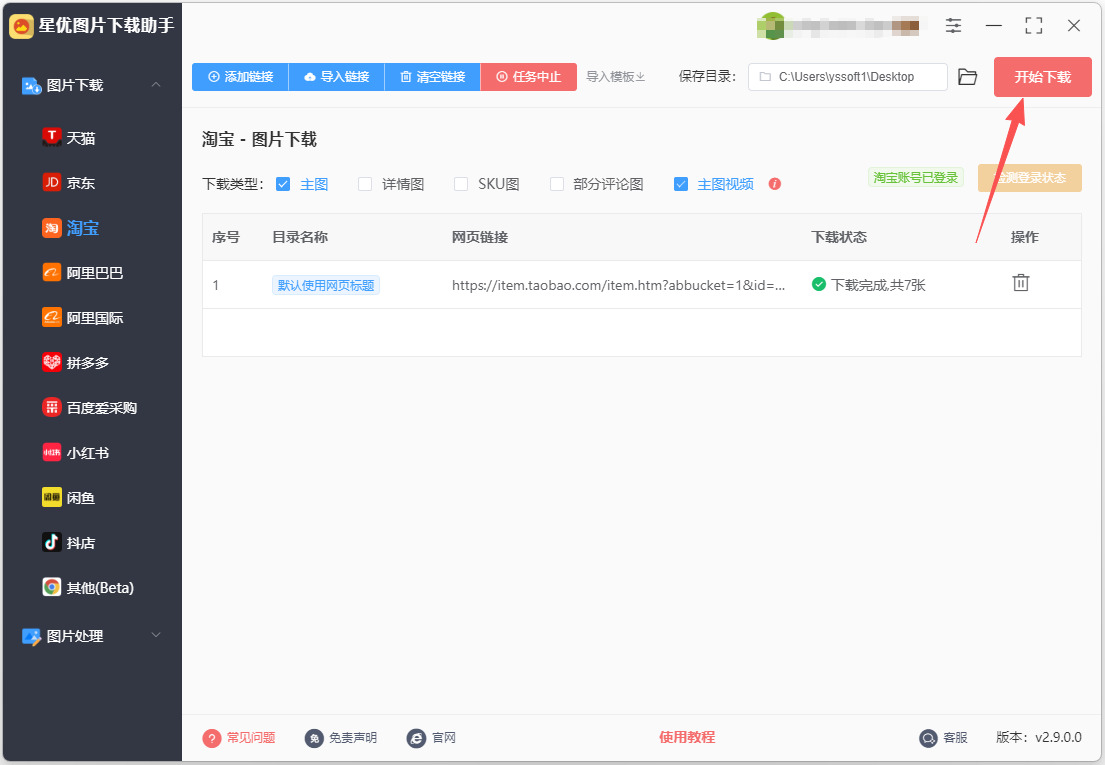Image resolution: width=1105 pixels, height=765 pixels.
Task: Check the SKU图 checkbox
Action: [x=461, y=184]
